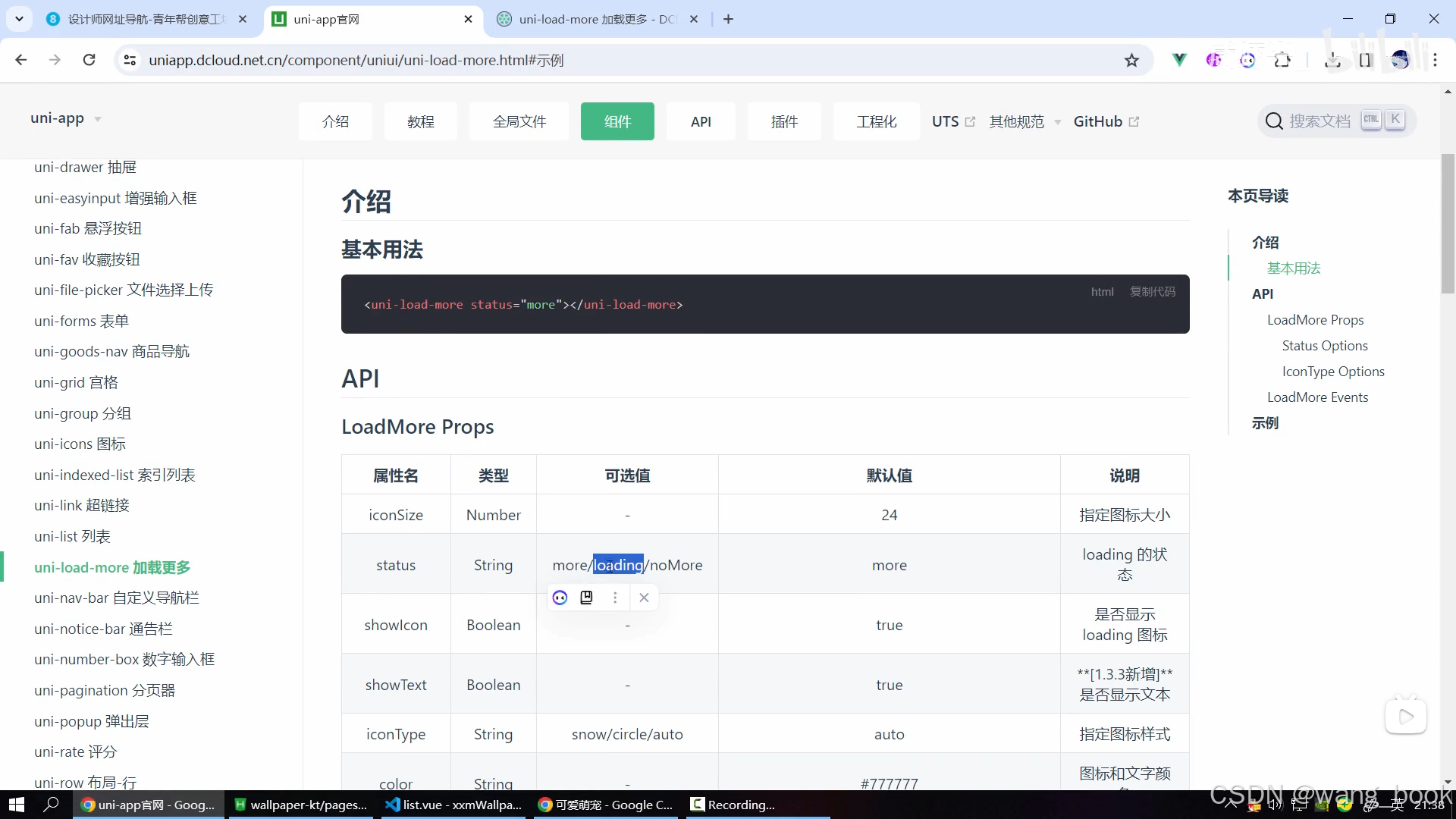This screenshot has height=819, width=1456.
Task: Click the save icon in selection popup
Action: [x=586, y=598]
